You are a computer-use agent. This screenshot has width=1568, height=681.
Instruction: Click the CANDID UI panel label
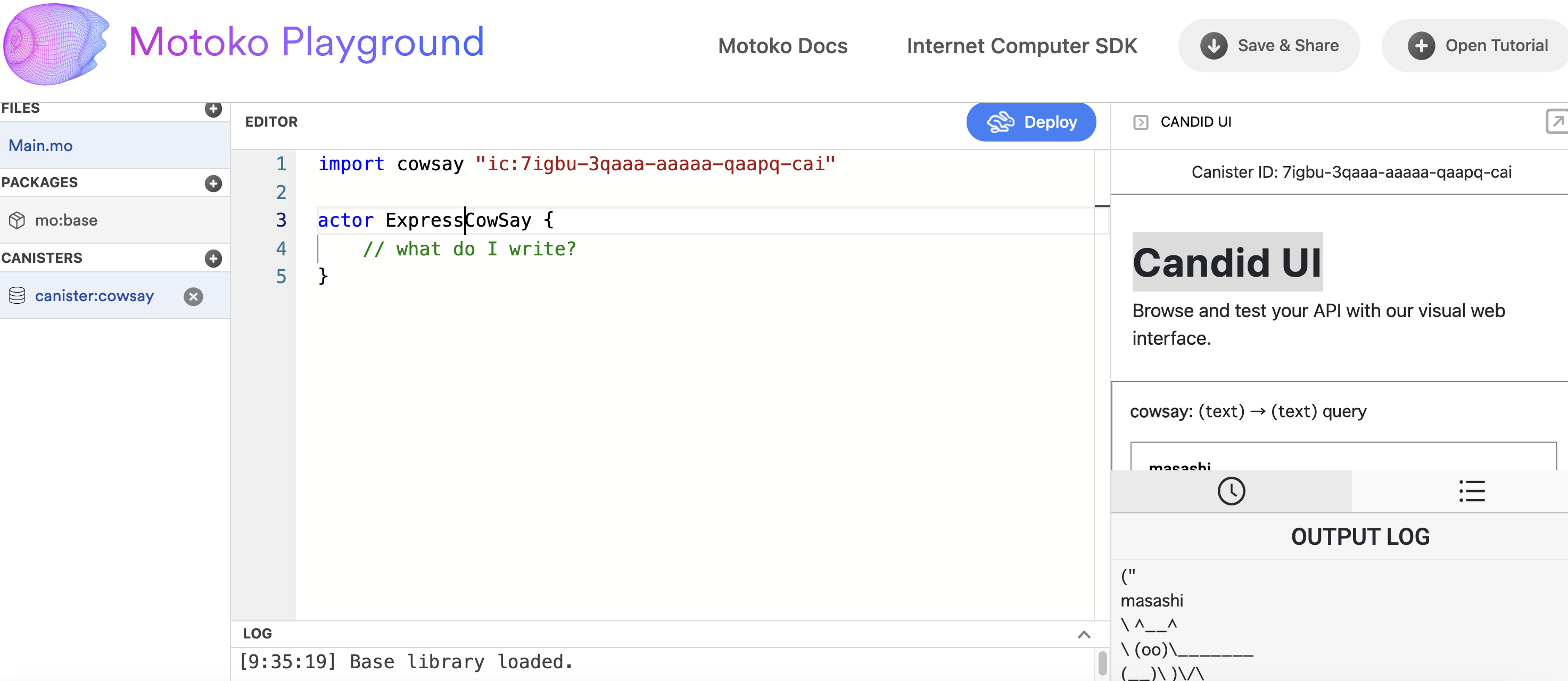tap(1195, 122)
